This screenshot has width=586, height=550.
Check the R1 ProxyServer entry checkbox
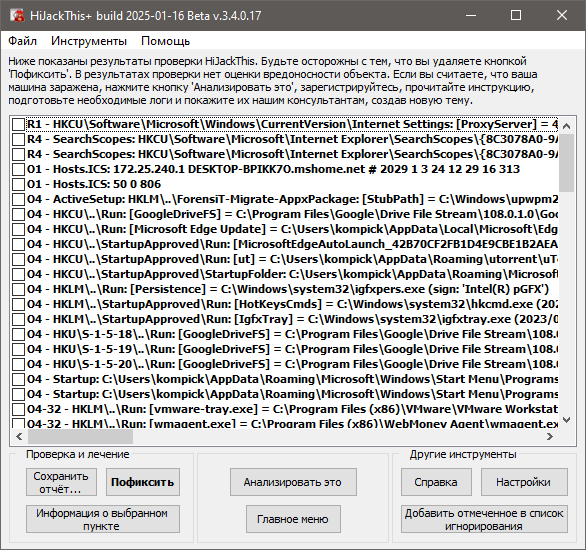[18, 124]
